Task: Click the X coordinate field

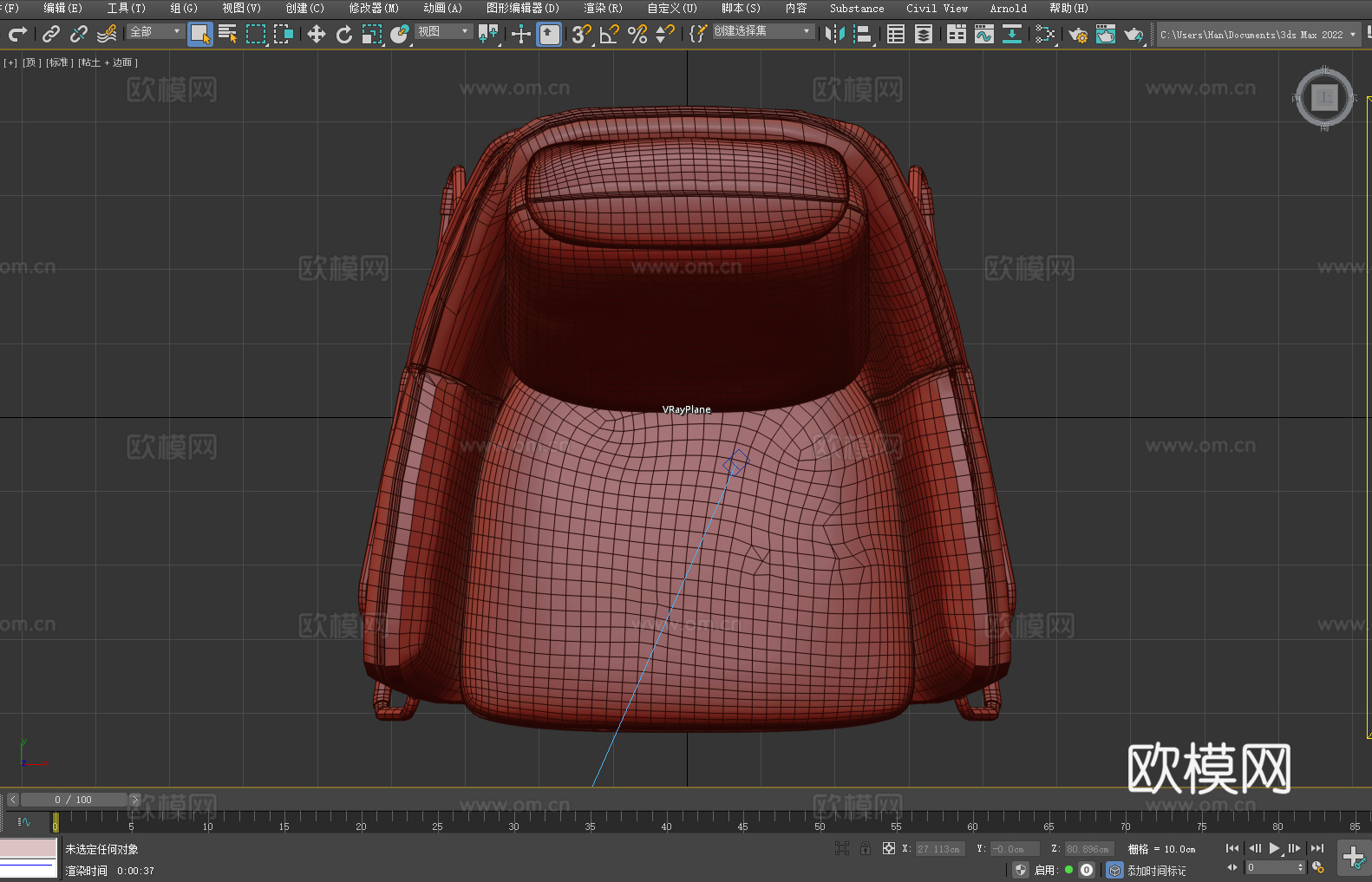Action: [x=939, y=849]
